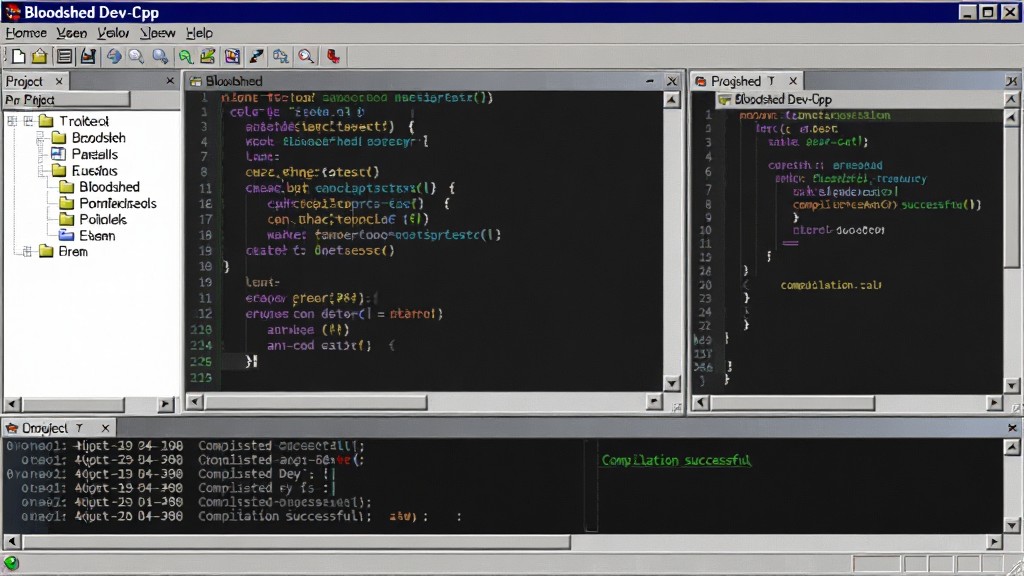The width and height of the screenshot is (1024, 576).
Task: Click the editor horizontal scrollbar thumb
Action: [x=315, y=402]
